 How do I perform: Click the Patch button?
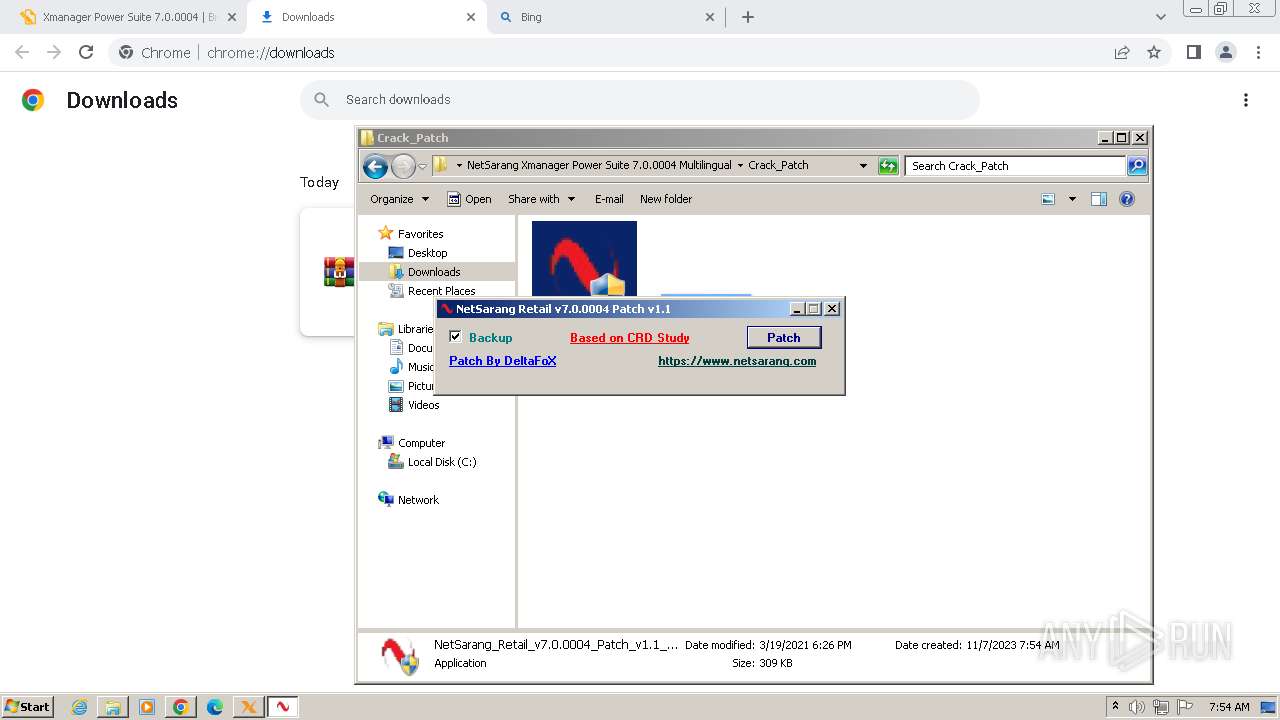tap(784, 337)
